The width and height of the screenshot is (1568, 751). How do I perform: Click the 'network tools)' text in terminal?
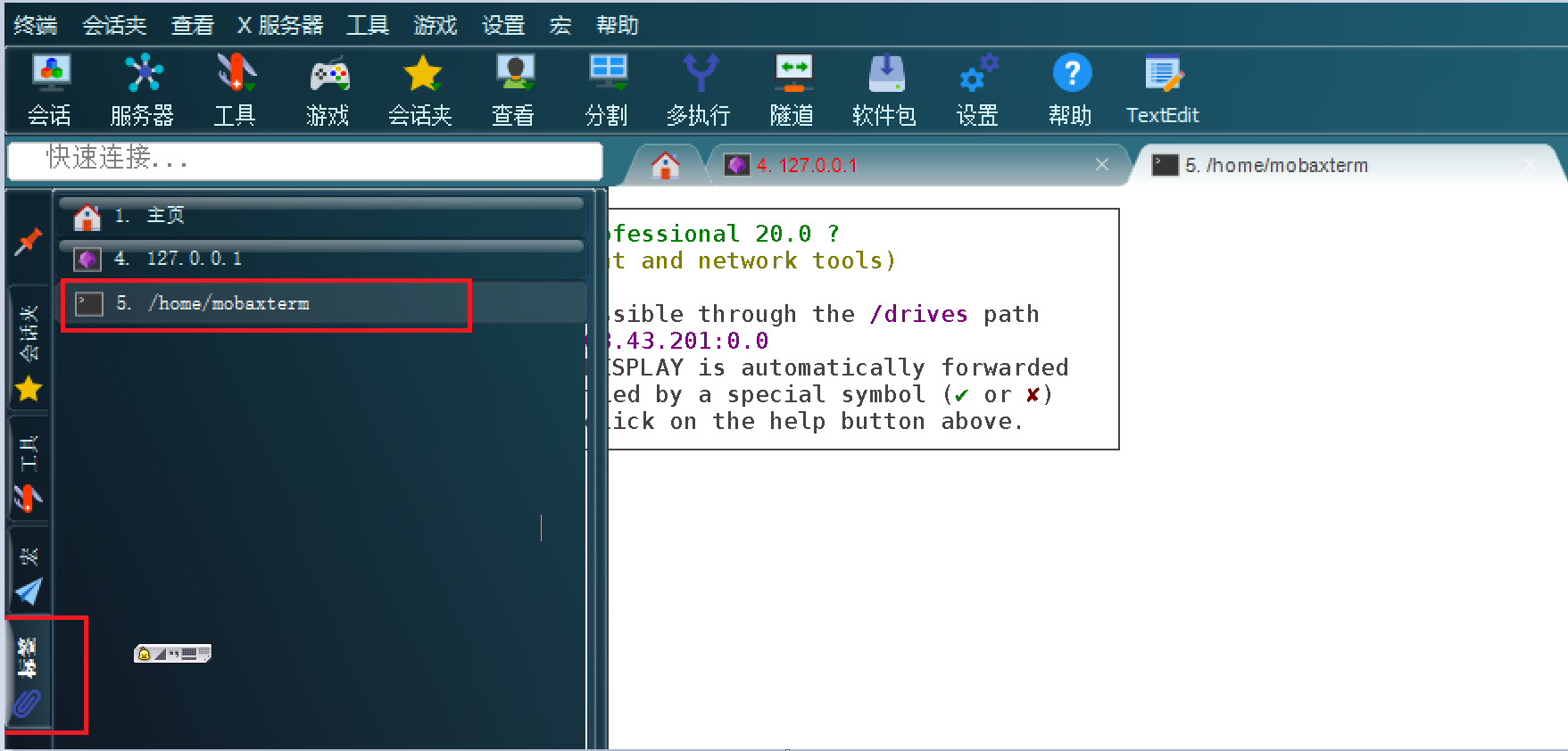pos(797,260)
